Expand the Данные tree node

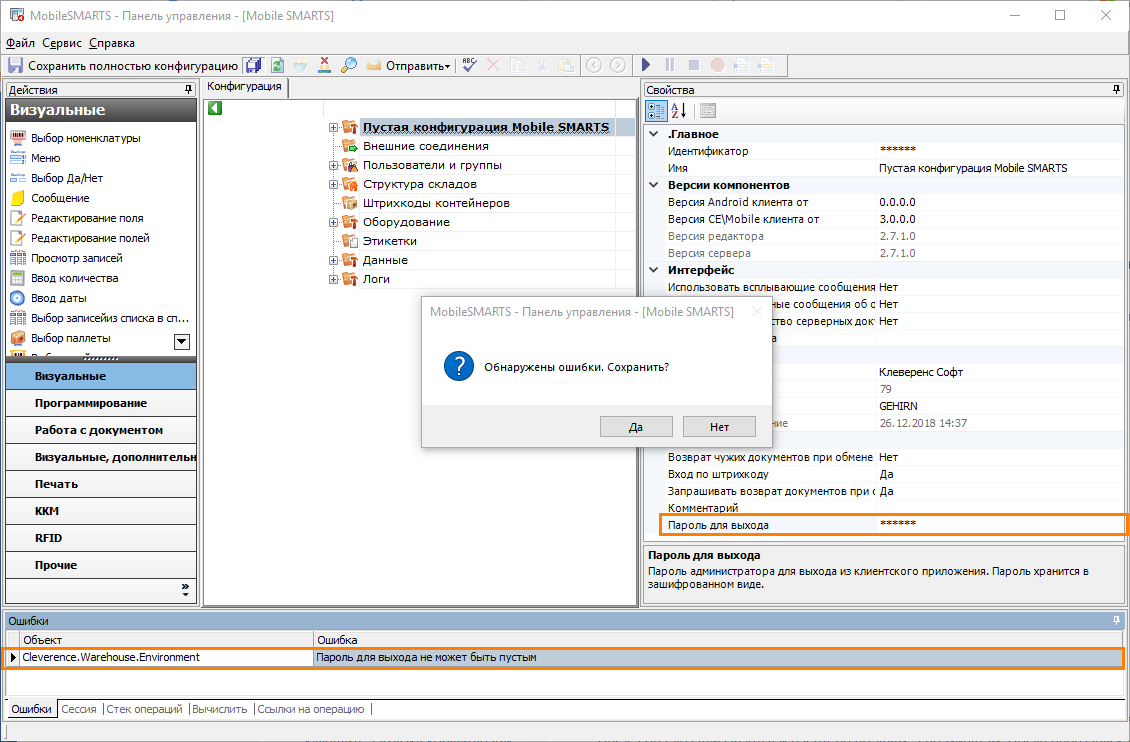tap(334, 261)
